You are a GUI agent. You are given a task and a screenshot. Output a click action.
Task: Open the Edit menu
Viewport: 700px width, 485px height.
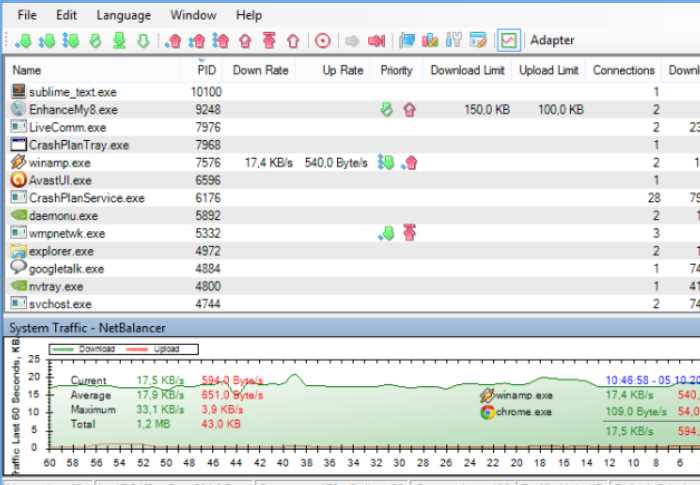66,15
